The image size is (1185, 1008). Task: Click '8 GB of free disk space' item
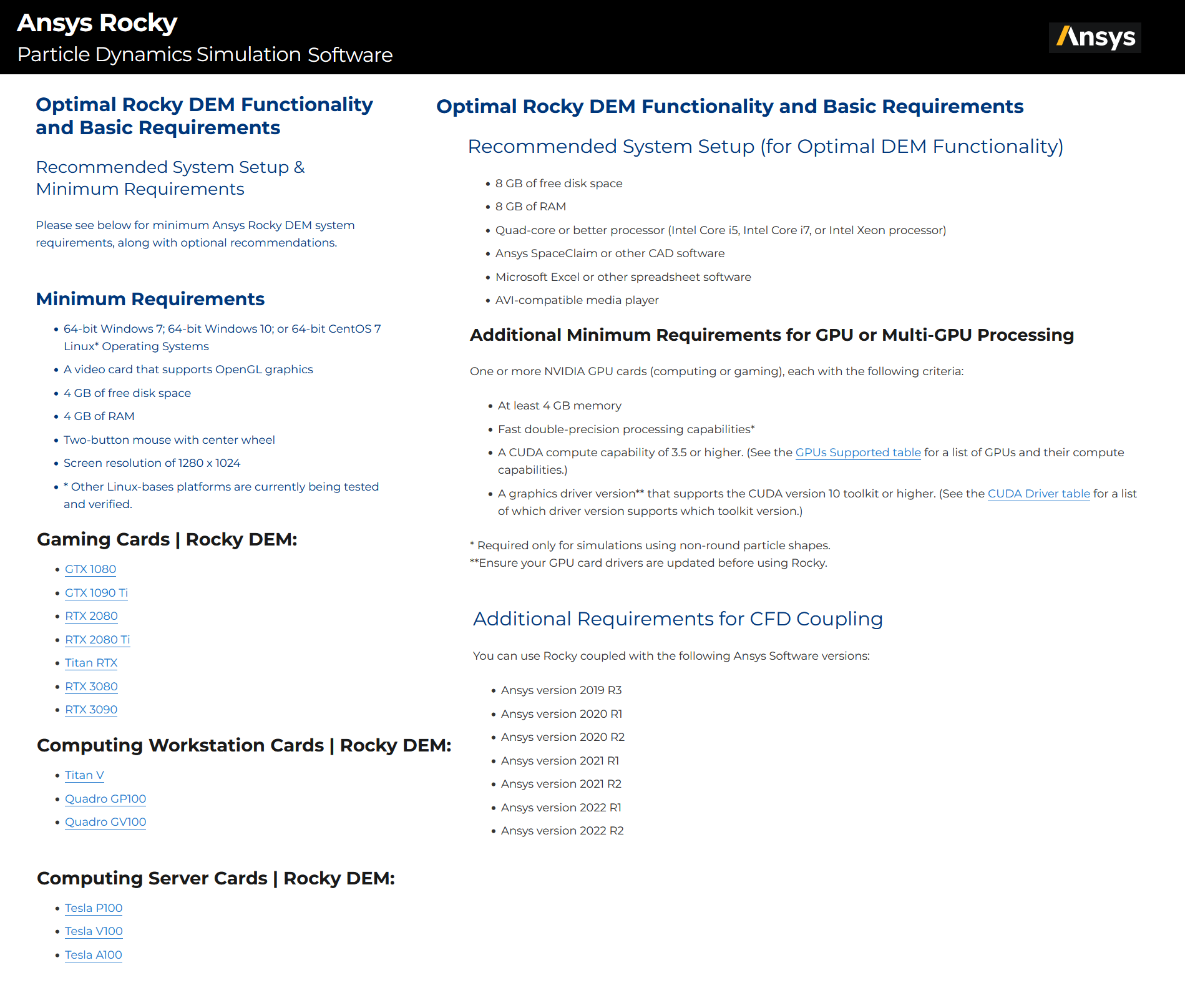point(559,183)
